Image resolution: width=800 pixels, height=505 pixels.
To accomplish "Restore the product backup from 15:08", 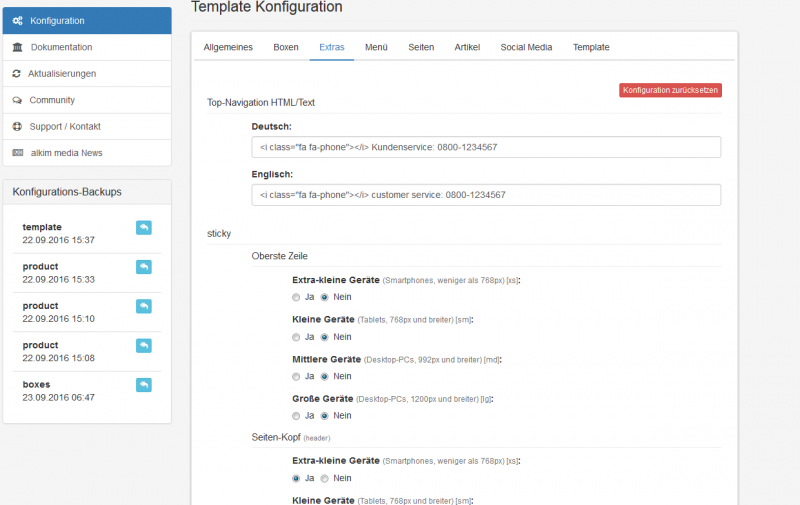I will click(x=144, y=345).
